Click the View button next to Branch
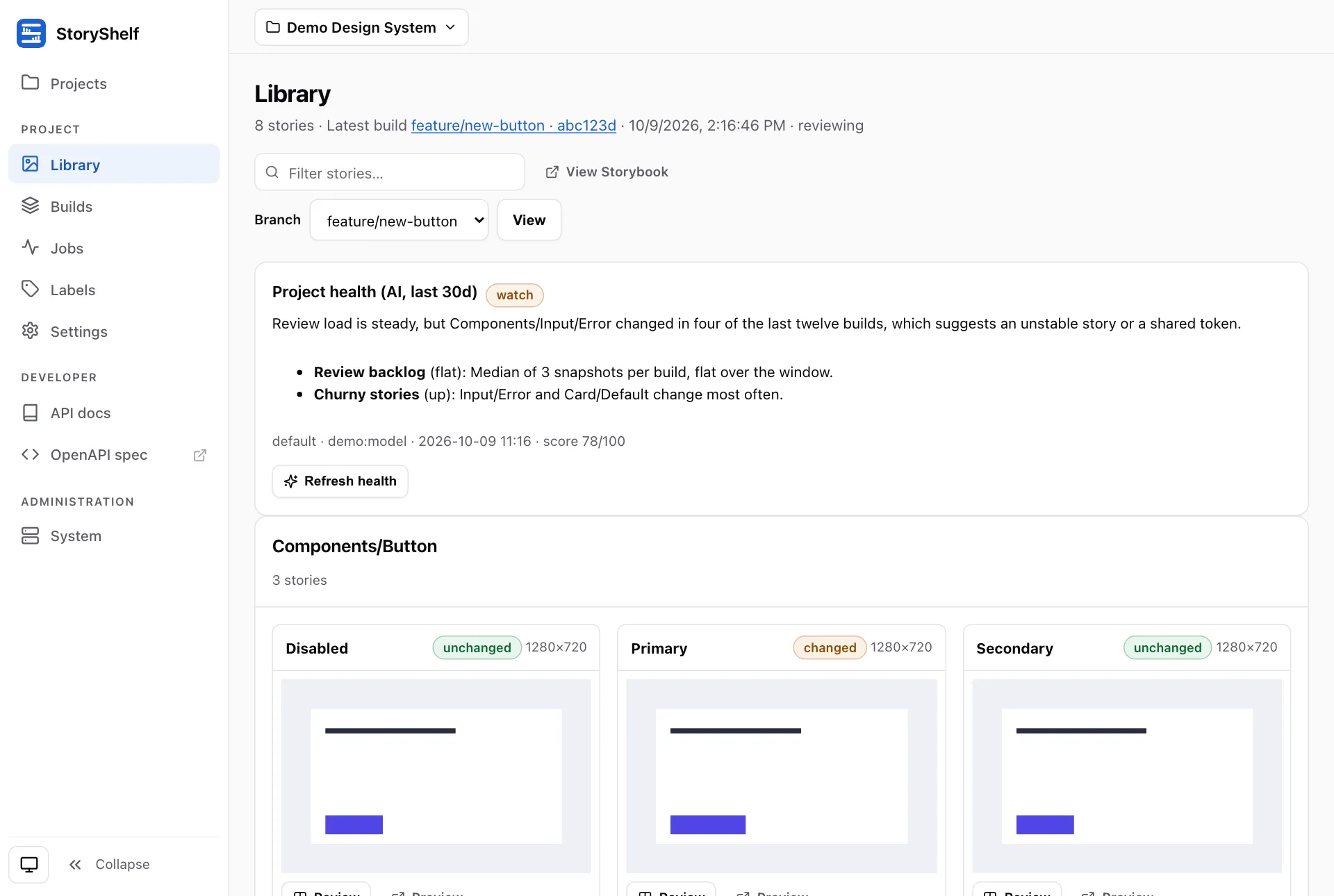Image resolution: width=1334 pixels, height=896 pixels. point(529,220)
